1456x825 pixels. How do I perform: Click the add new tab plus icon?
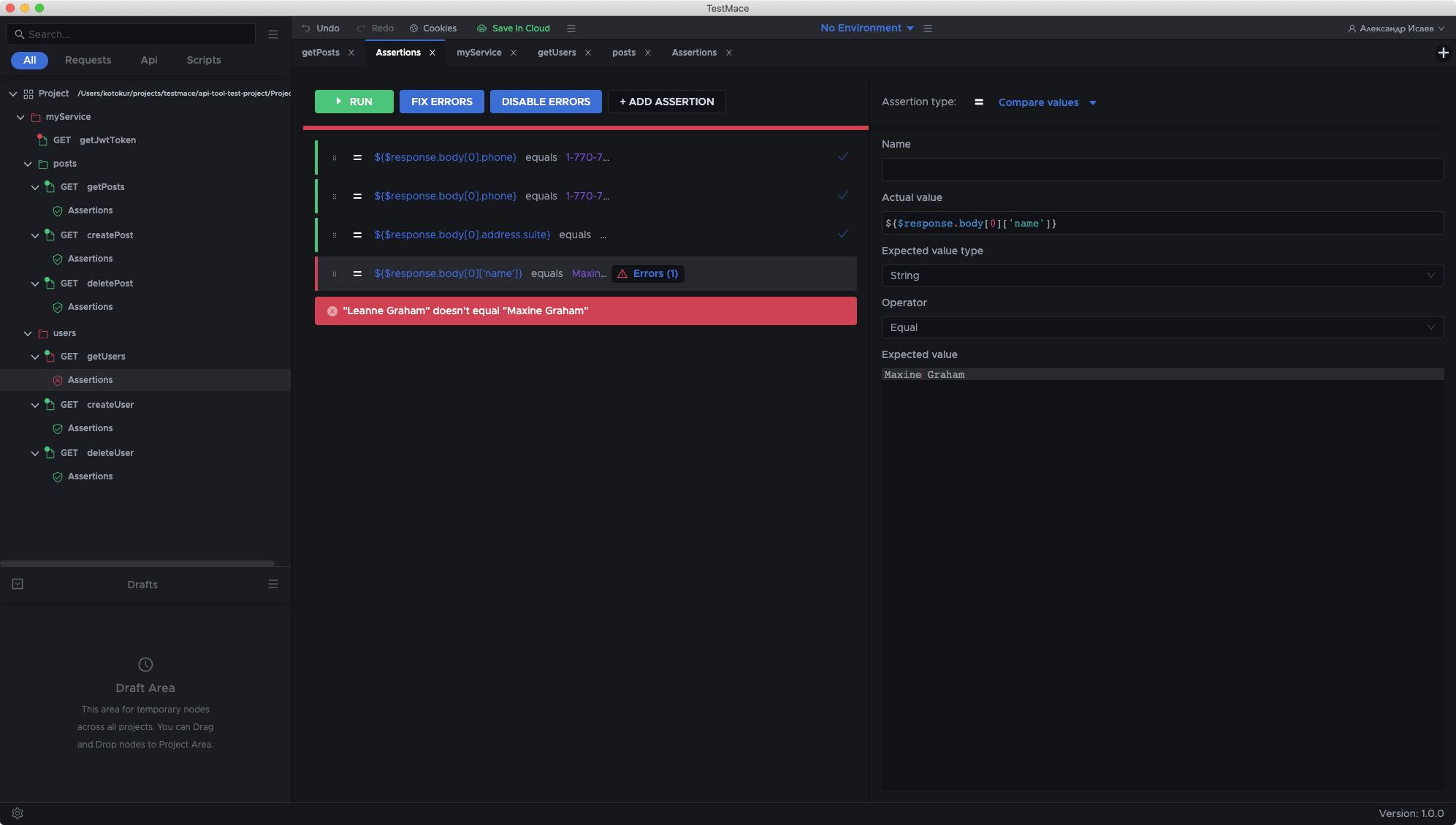pos(1443,53)
